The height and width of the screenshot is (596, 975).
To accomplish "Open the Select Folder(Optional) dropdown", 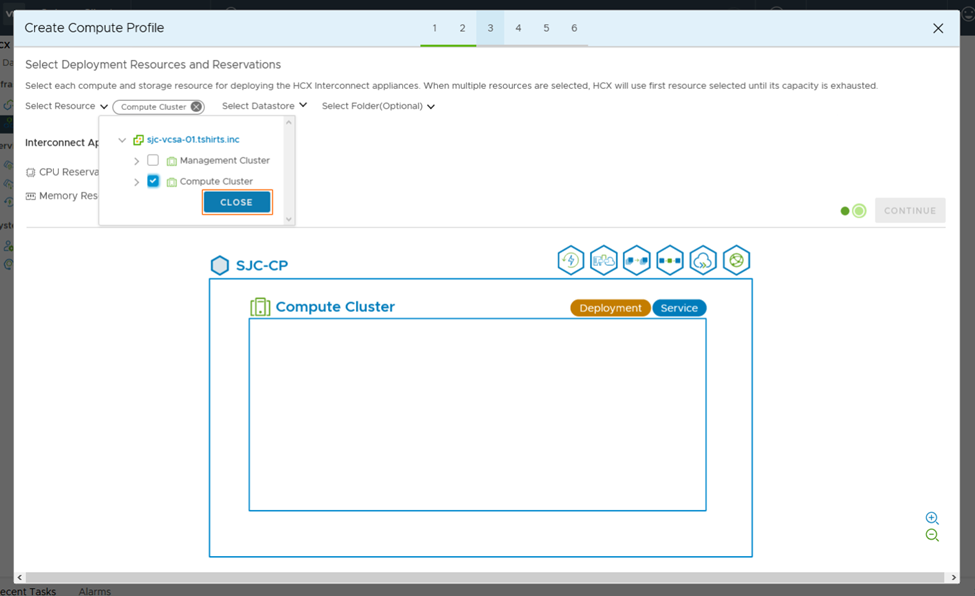I will pos(378,106).
